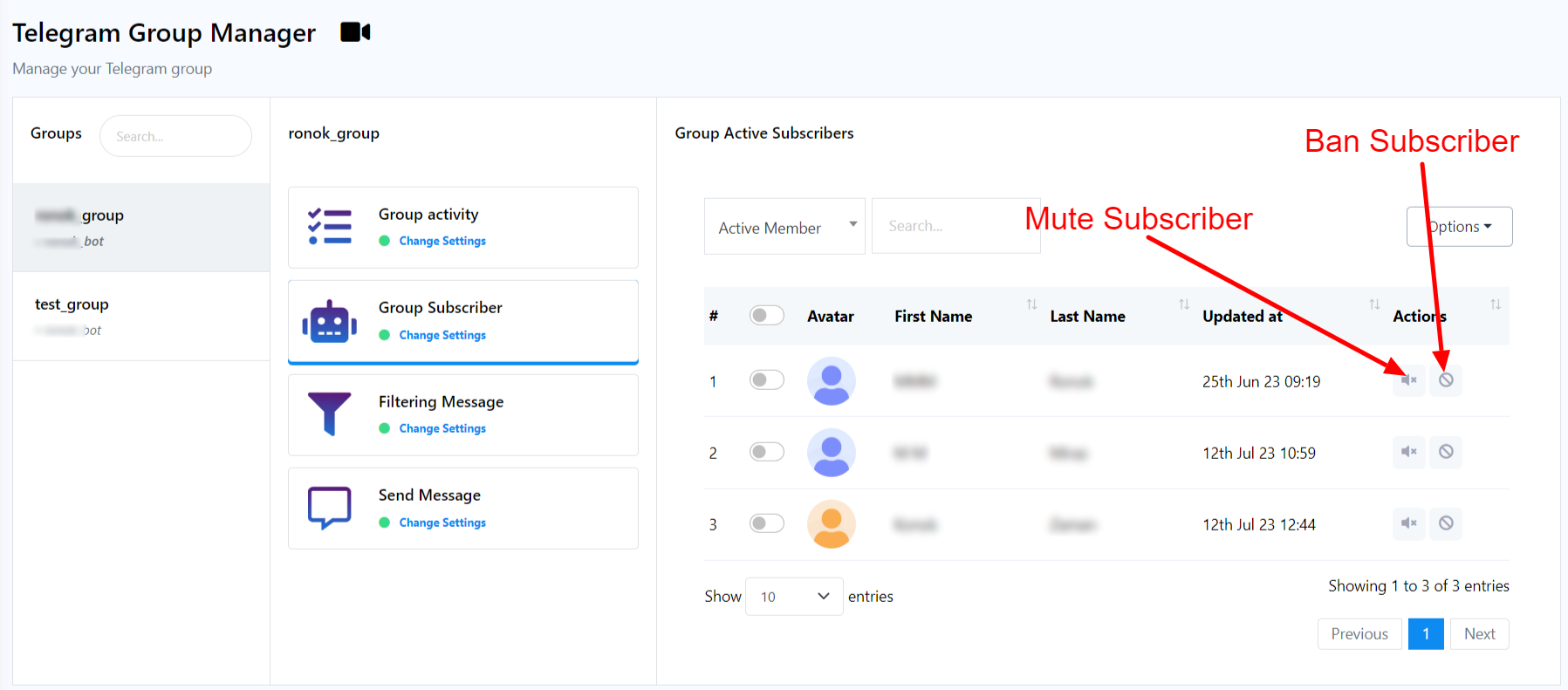Toggle the switch for row 3 subscriber
The image size is (1568, 690).
tap(766, 523)
